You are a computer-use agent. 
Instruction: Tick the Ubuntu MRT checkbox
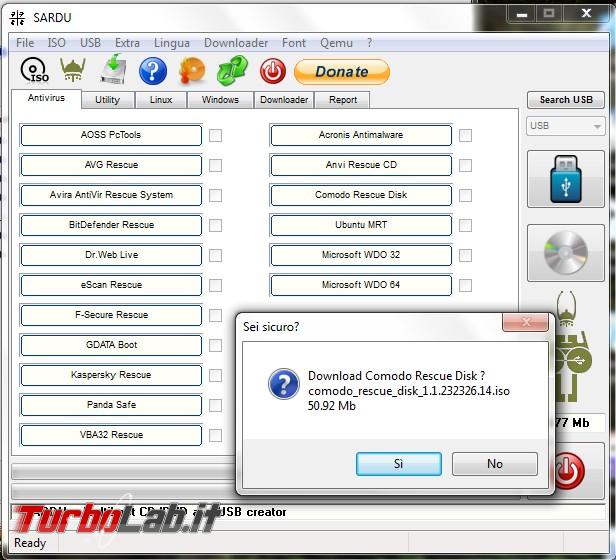click(x=466, y=226)
